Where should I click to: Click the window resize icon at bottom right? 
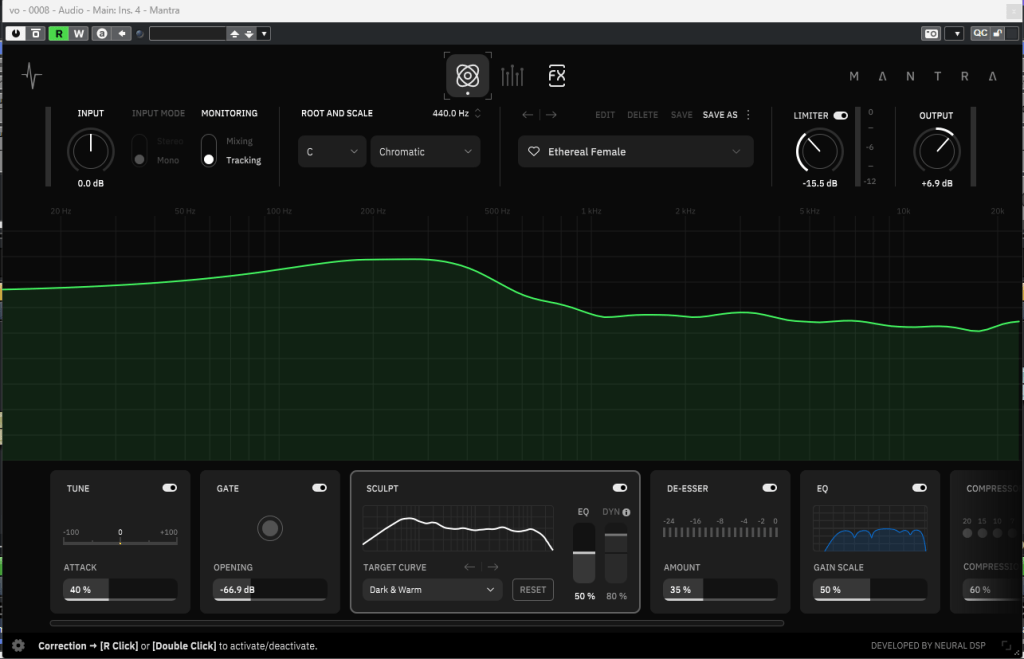pos(1006,646)
